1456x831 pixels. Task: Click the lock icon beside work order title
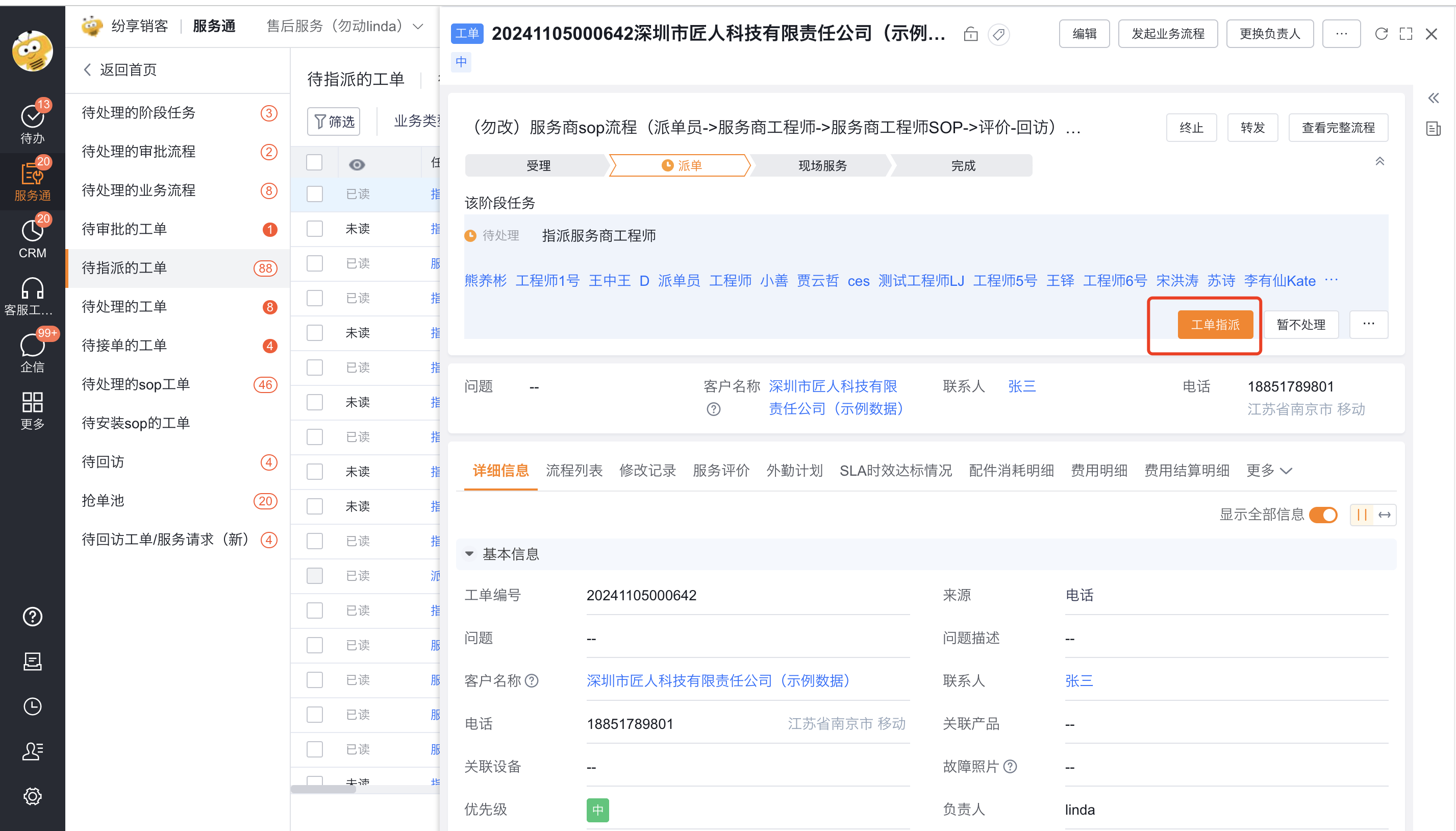970,34
